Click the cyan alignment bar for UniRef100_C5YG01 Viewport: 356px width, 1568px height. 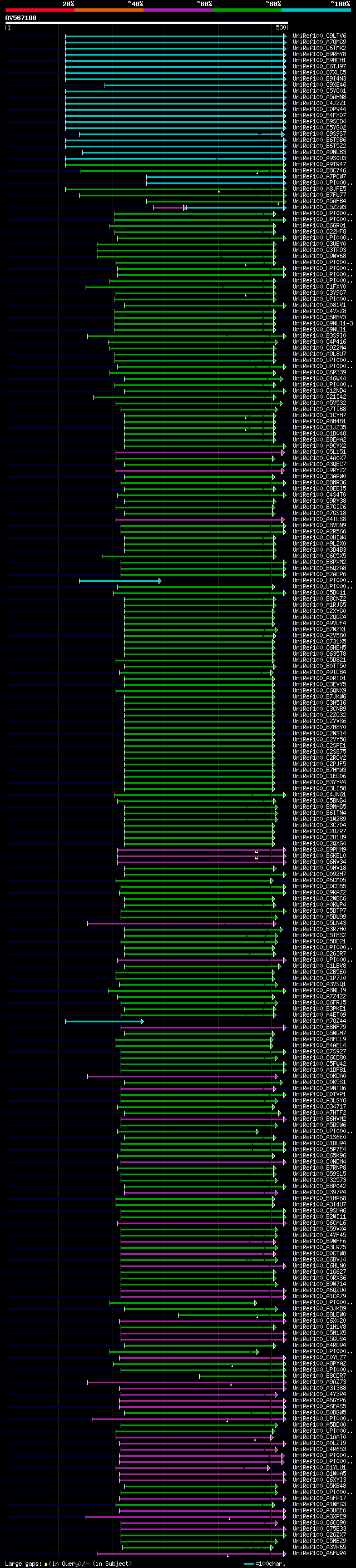pos(175,91)
